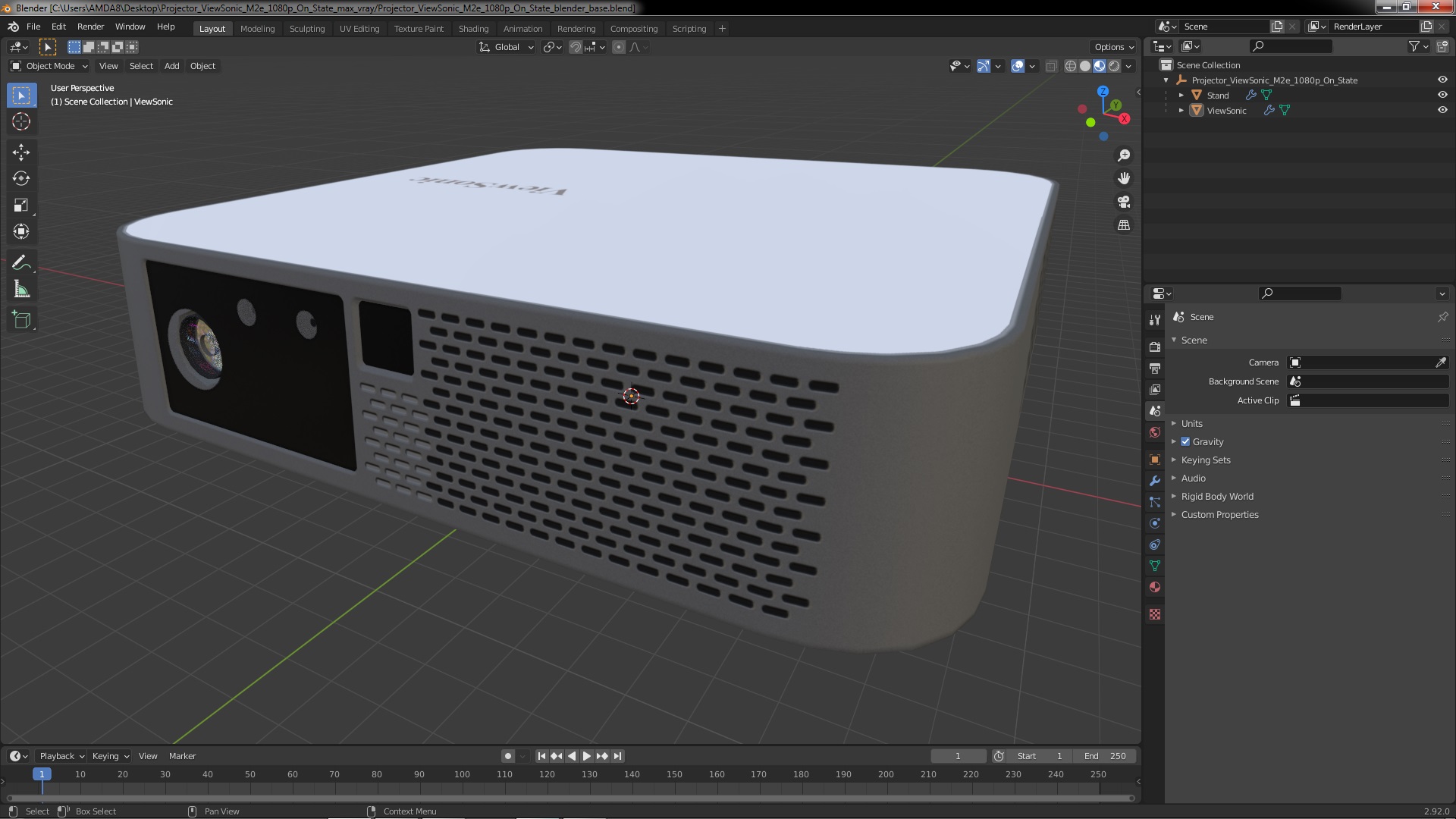The image size is (1456, 819).
Task: Toggle X-ray view mode
Action: click(x=1051, y=66)
